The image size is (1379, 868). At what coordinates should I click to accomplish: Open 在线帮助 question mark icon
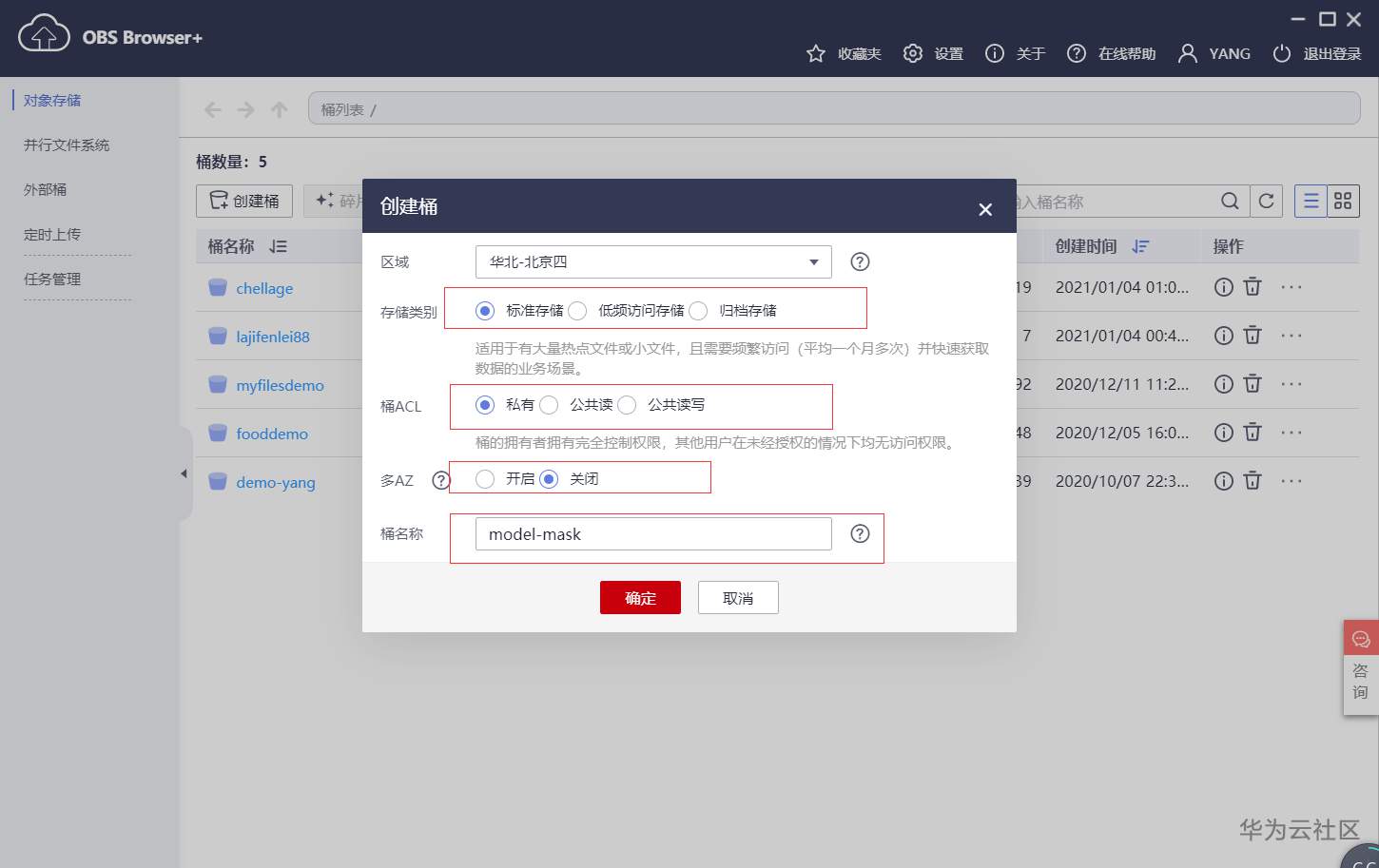[1077, 53]
